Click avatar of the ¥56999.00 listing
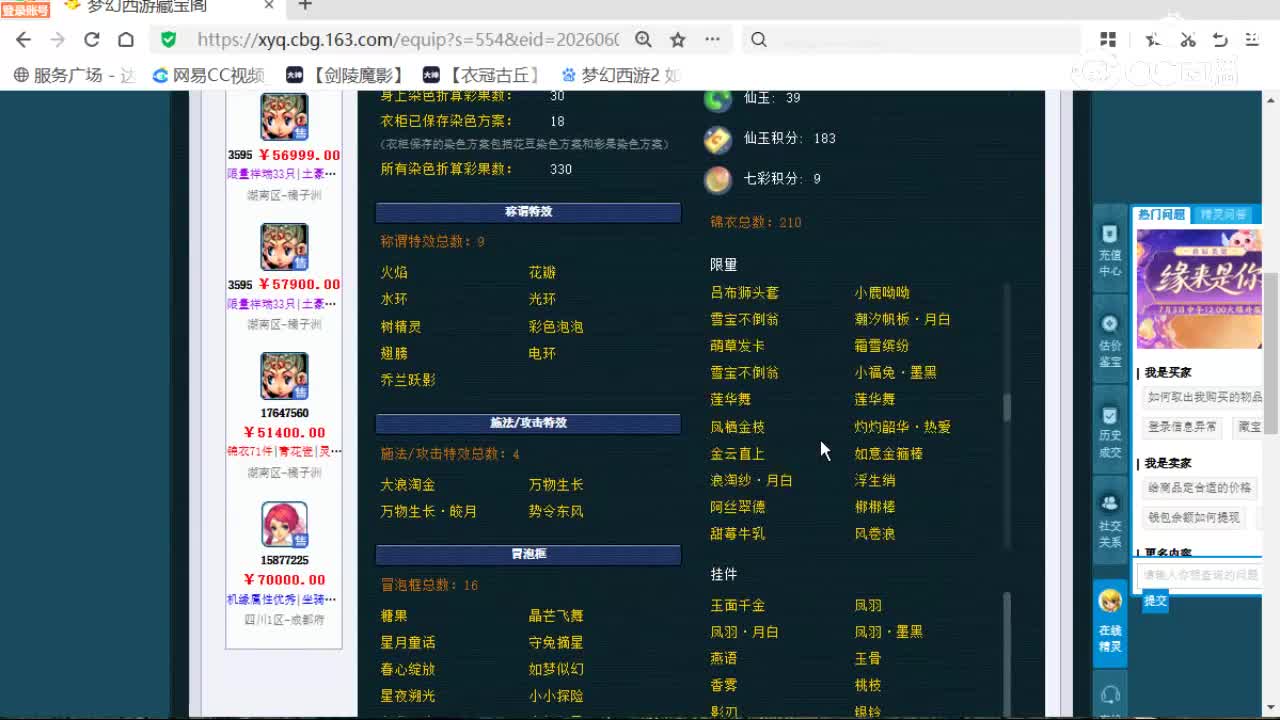Viewport: 1280px width, 720px height. point(284,117)
